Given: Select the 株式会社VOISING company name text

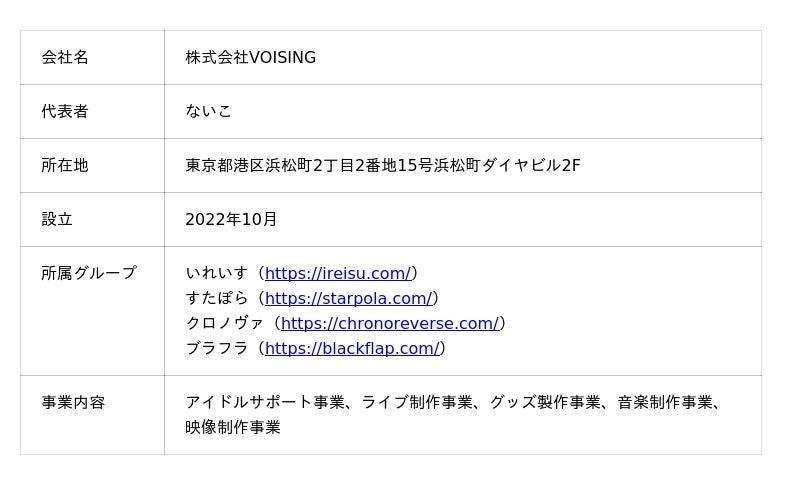Looking at the screenshot, I should click(250, 58).
